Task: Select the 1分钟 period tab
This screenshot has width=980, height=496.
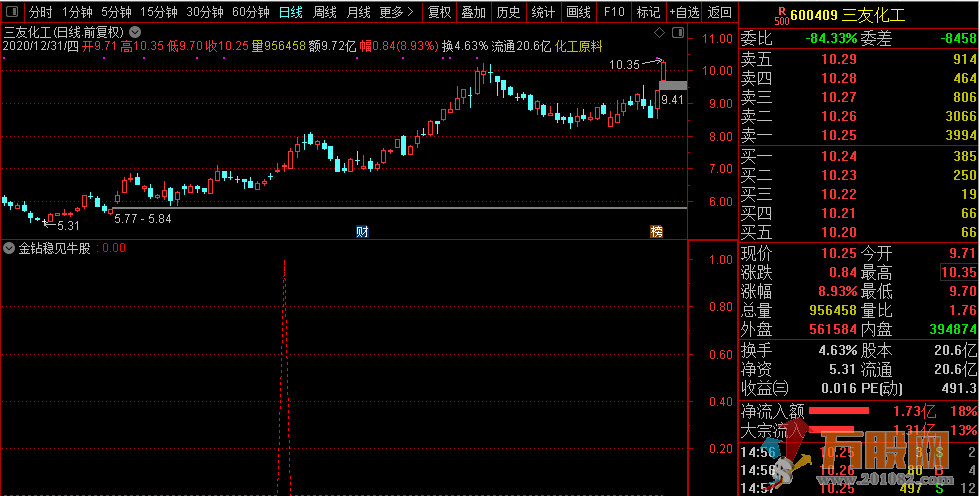Action: [78, 12]
